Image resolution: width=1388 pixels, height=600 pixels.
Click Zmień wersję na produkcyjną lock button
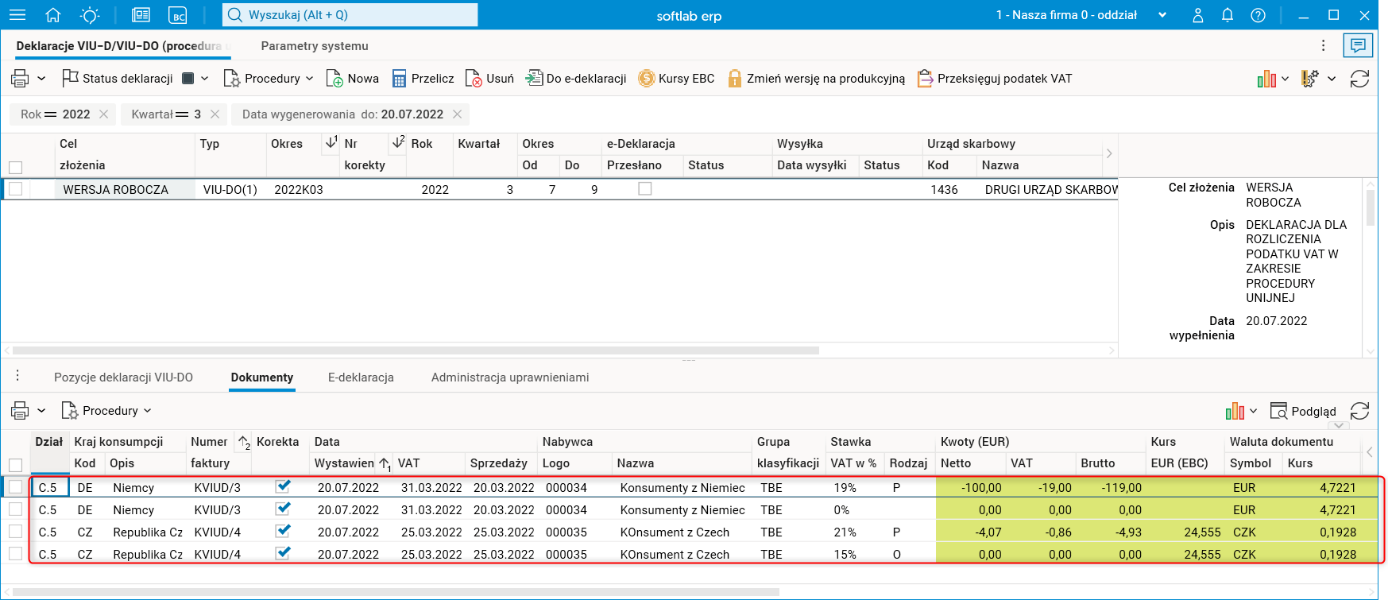click(816, 78)
